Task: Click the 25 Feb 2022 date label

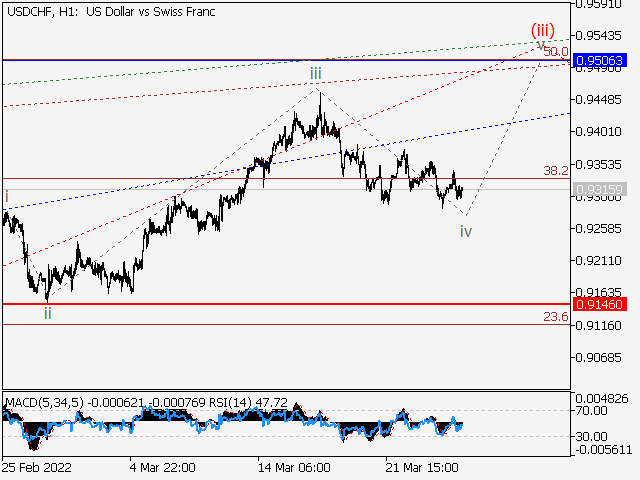Action: coord(37,467)
